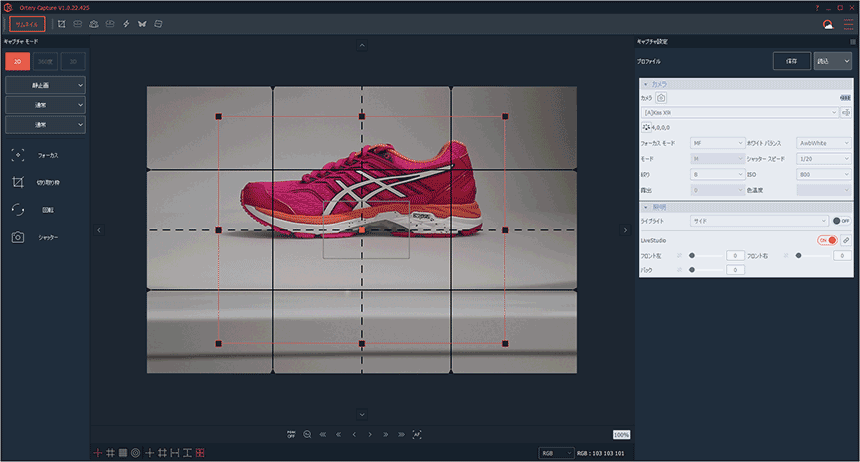Select the crop frame tool
The height and width of the screenshot is (462, 860).
[x=18, y=183]
